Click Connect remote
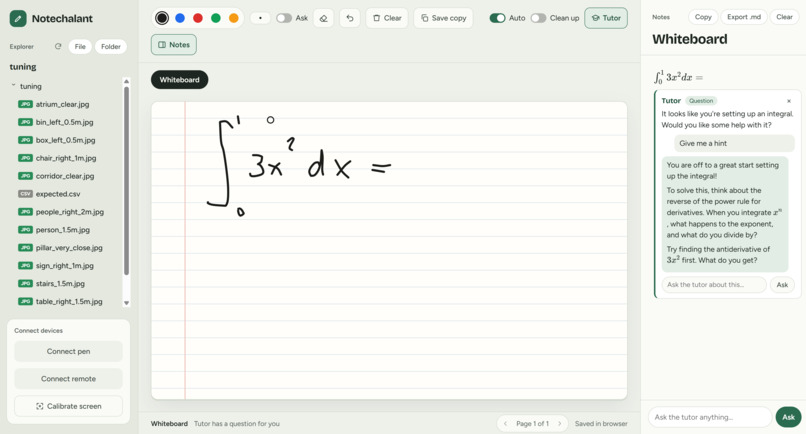Image resolution: width=806 pixels, height=434 pixels. point(68,378)
